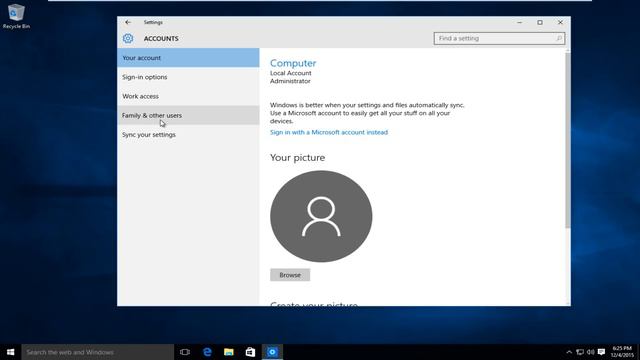Image resolution: width=640 pixels, height=360 pixels.
Task: Click the back arrow in Settings
Action: pyautogui.click(x=128, y=22)
